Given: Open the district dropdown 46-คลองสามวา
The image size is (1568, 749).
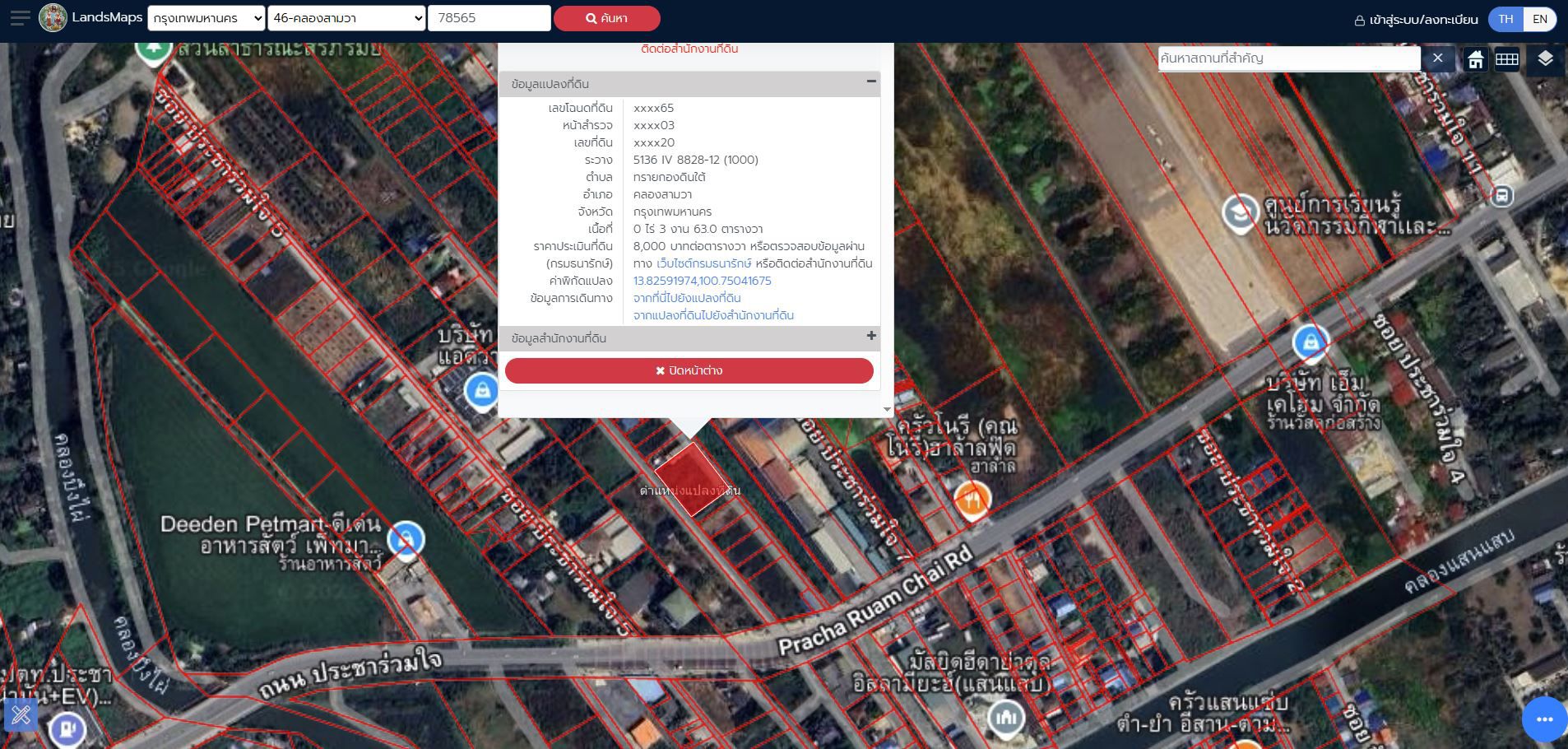Looking at the screenshot, I should [x=346, y=18].
